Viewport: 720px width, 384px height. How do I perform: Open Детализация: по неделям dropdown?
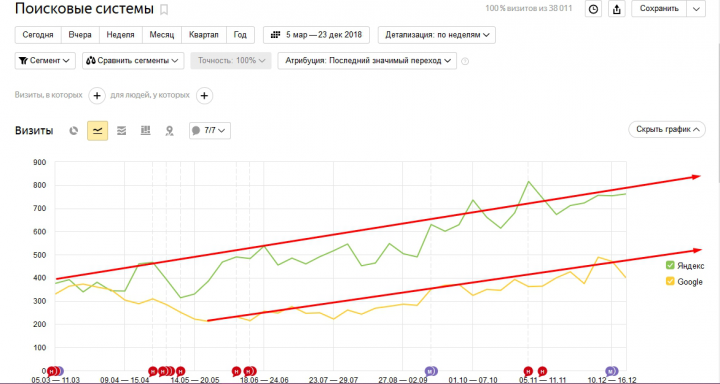pos(437,35)
